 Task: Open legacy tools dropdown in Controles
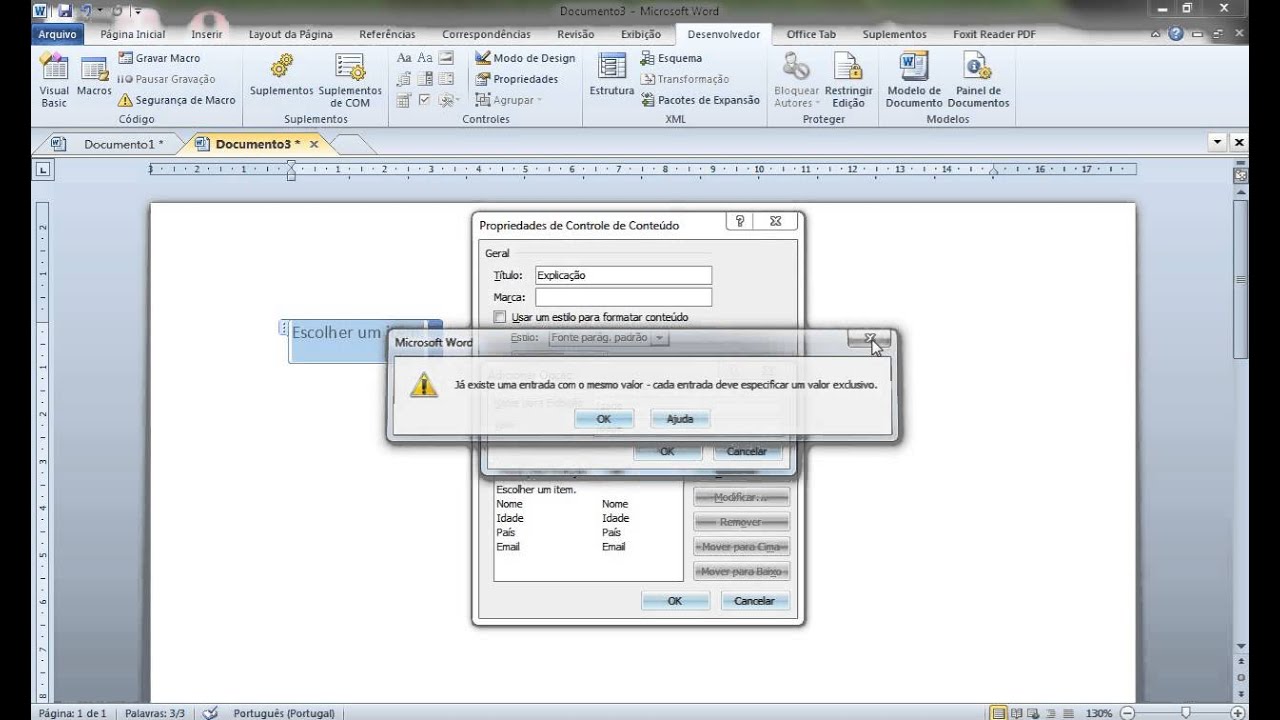coord(449,100)
